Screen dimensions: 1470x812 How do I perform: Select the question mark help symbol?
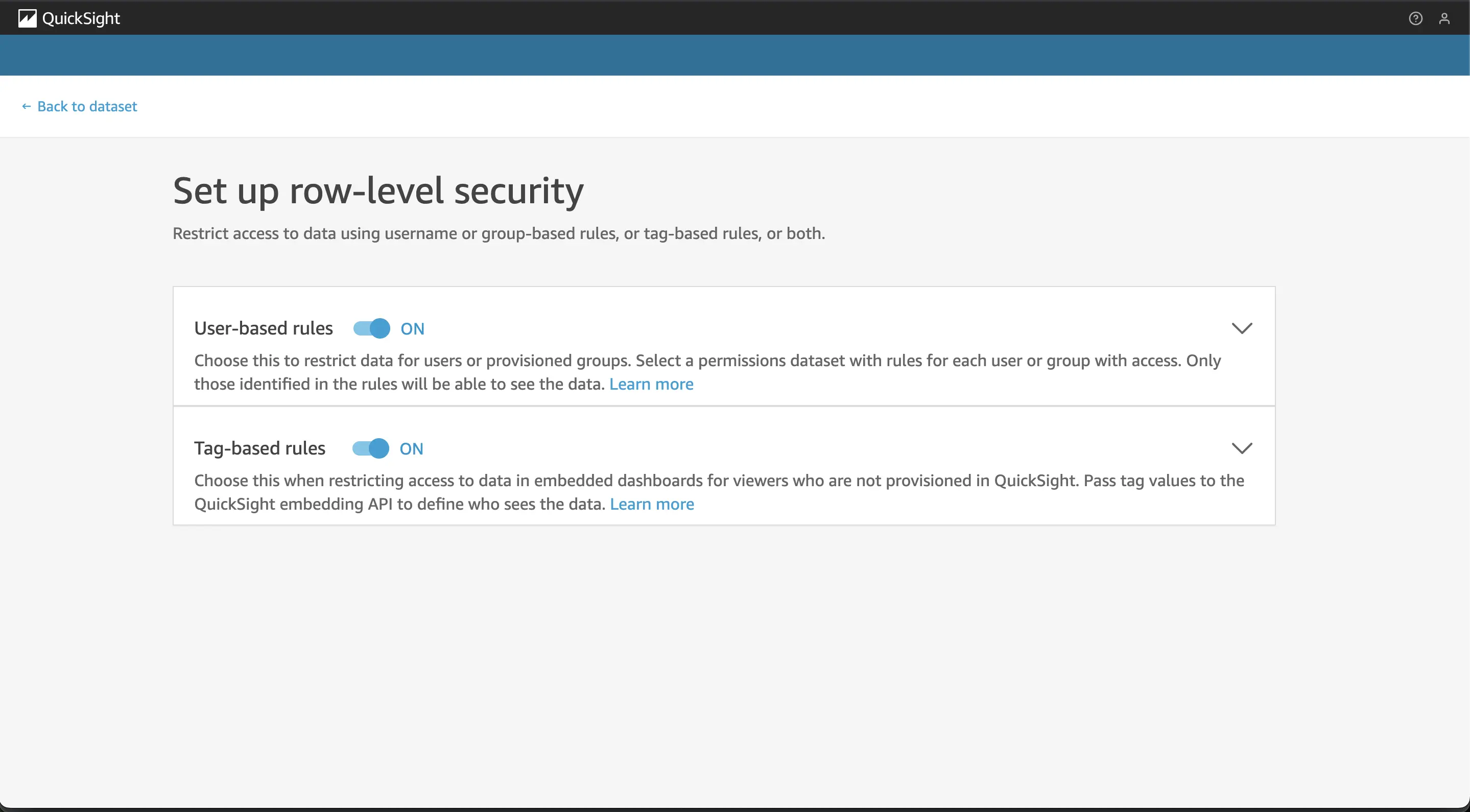[1416, 18]
